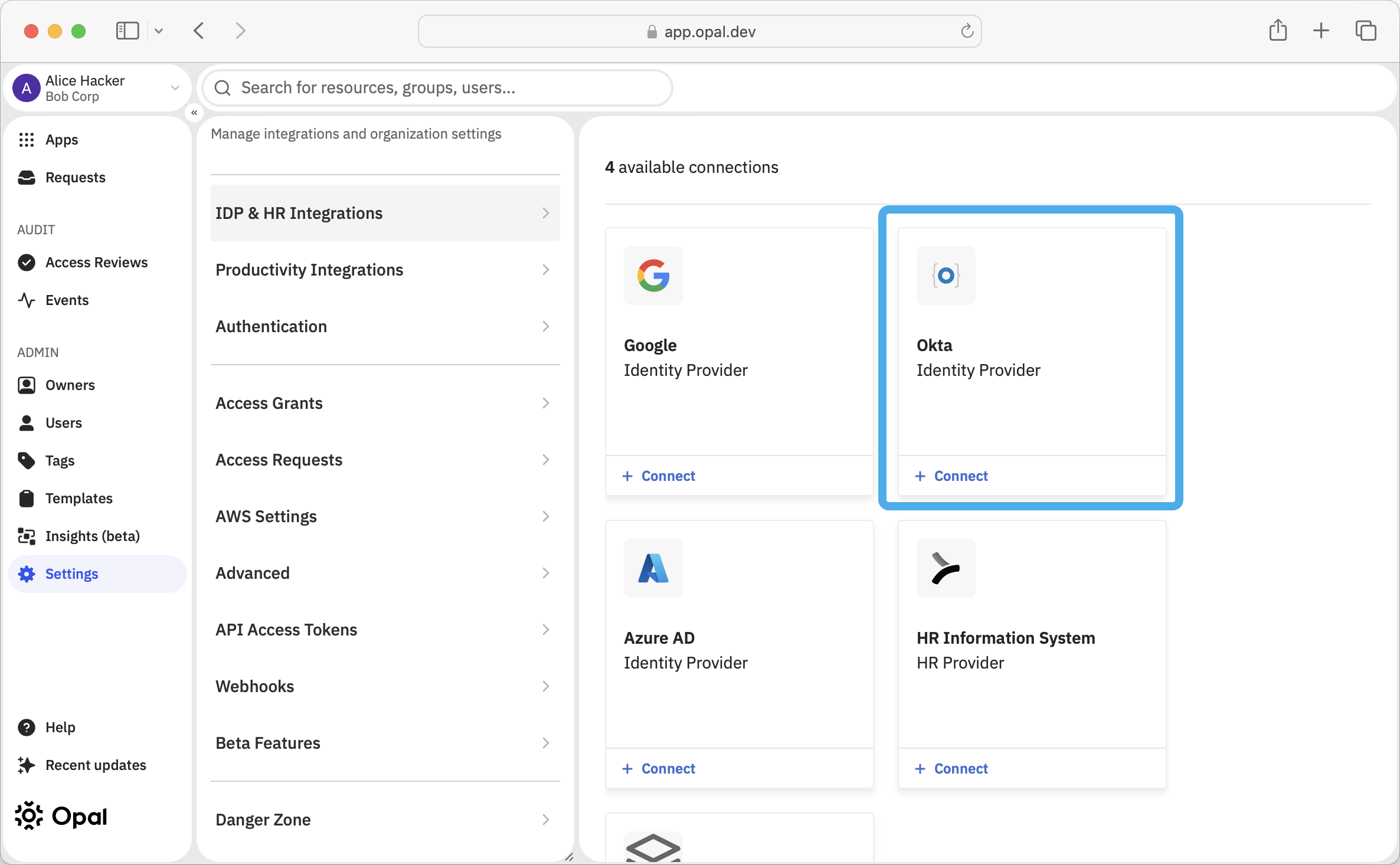Viewport: 1400px width, 865px height.
Task: Click the Google logo on connection card
Action: [x=653, y=276]
